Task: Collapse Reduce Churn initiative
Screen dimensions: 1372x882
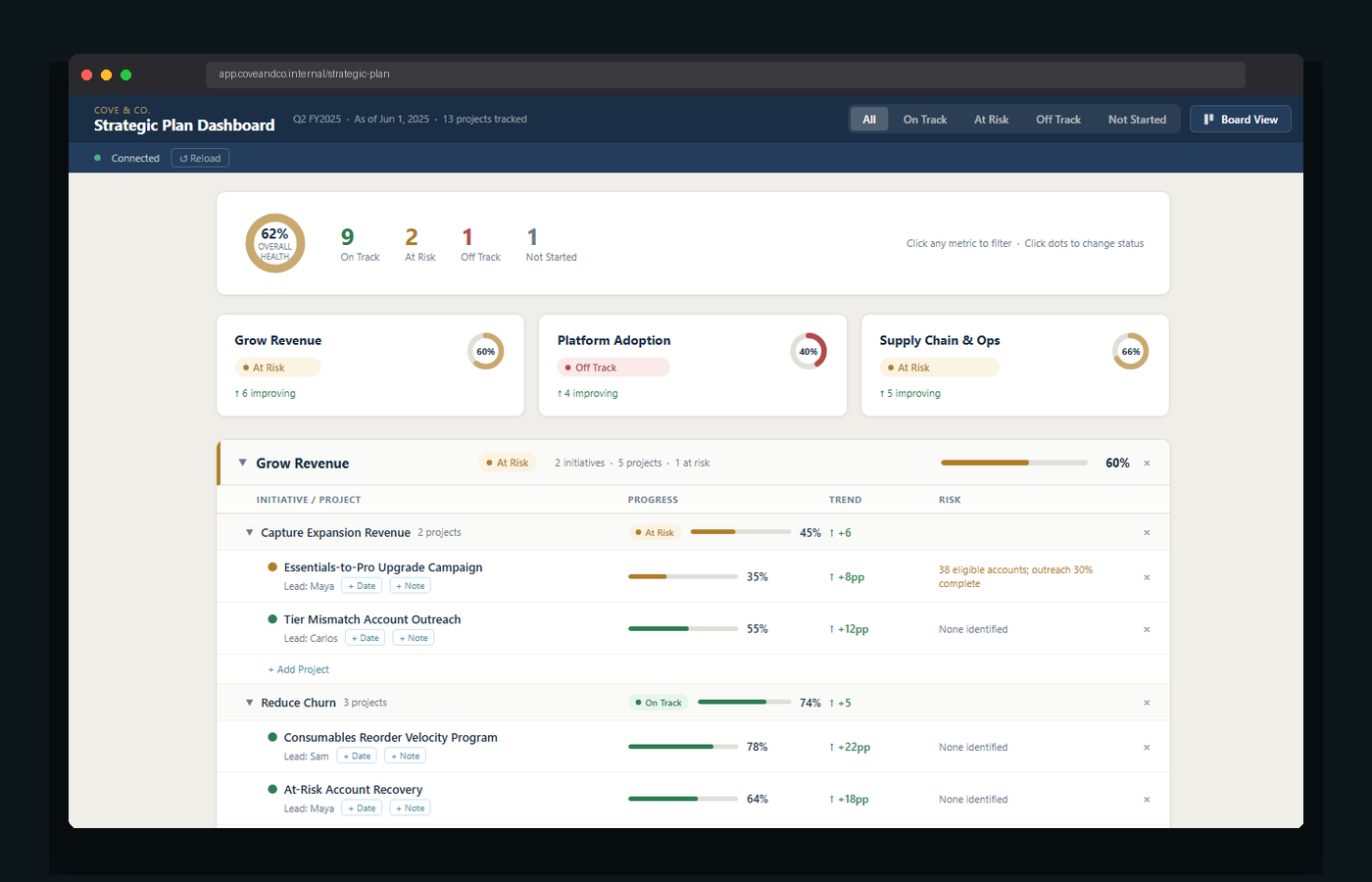Action: 250,703
